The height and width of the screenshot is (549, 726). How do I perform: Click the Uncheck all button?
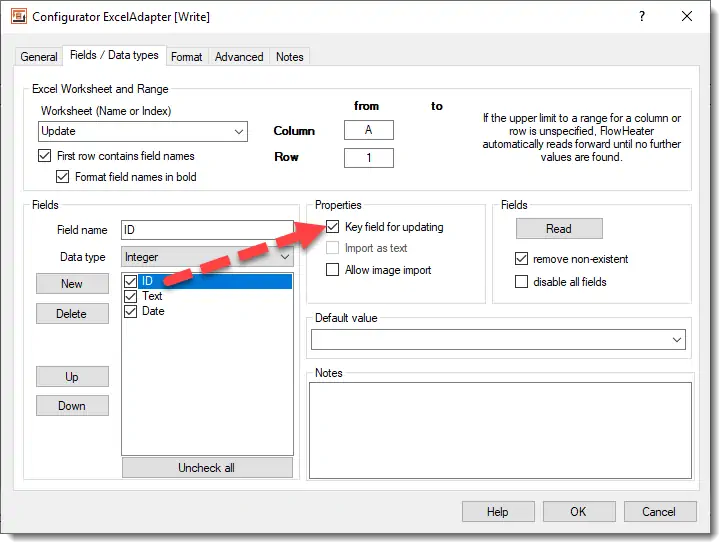pyautogui.click(x=207, y=468)
